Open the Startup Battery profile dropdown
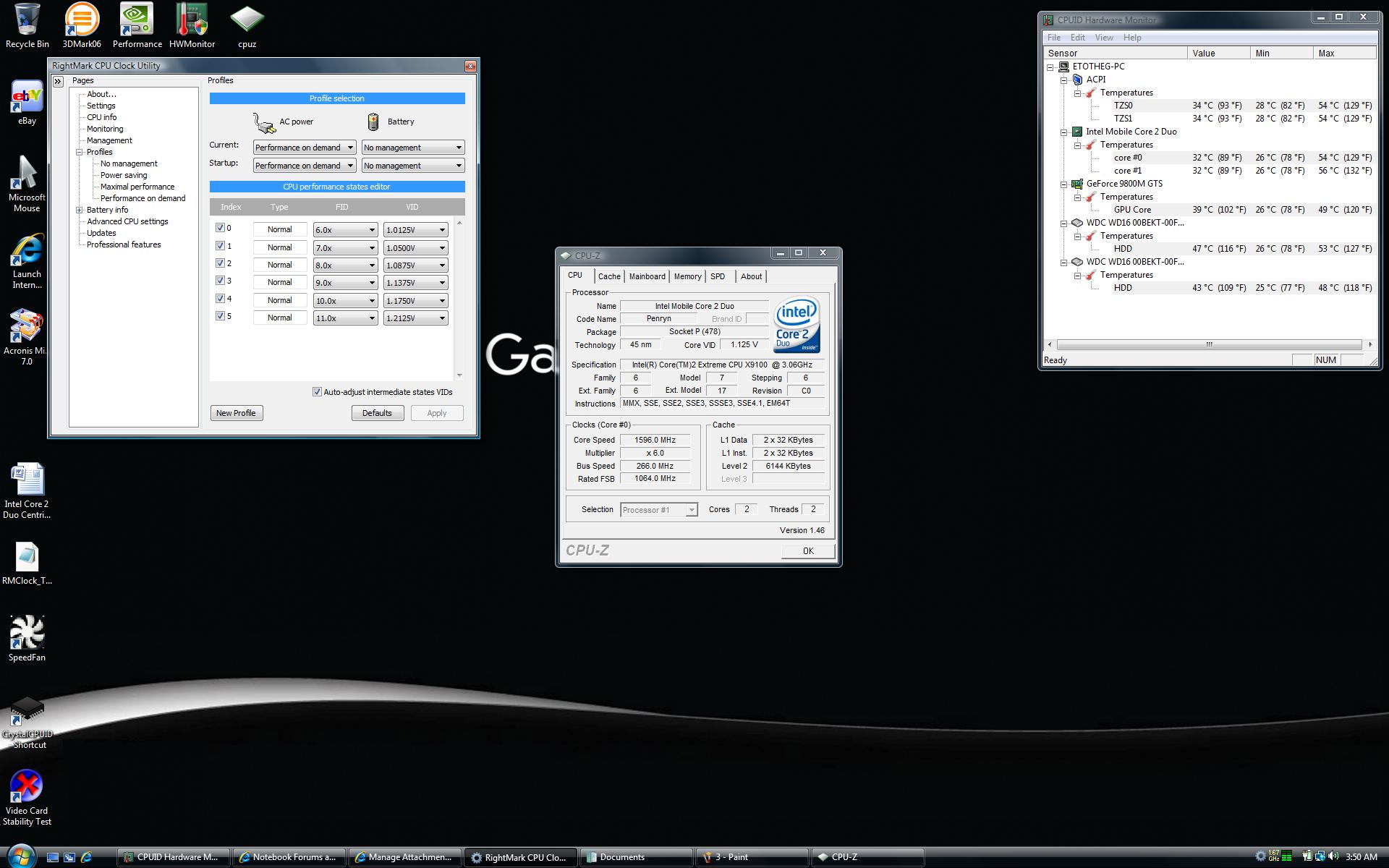Screen dimensions: 1389x868 [x=412, y=166]
